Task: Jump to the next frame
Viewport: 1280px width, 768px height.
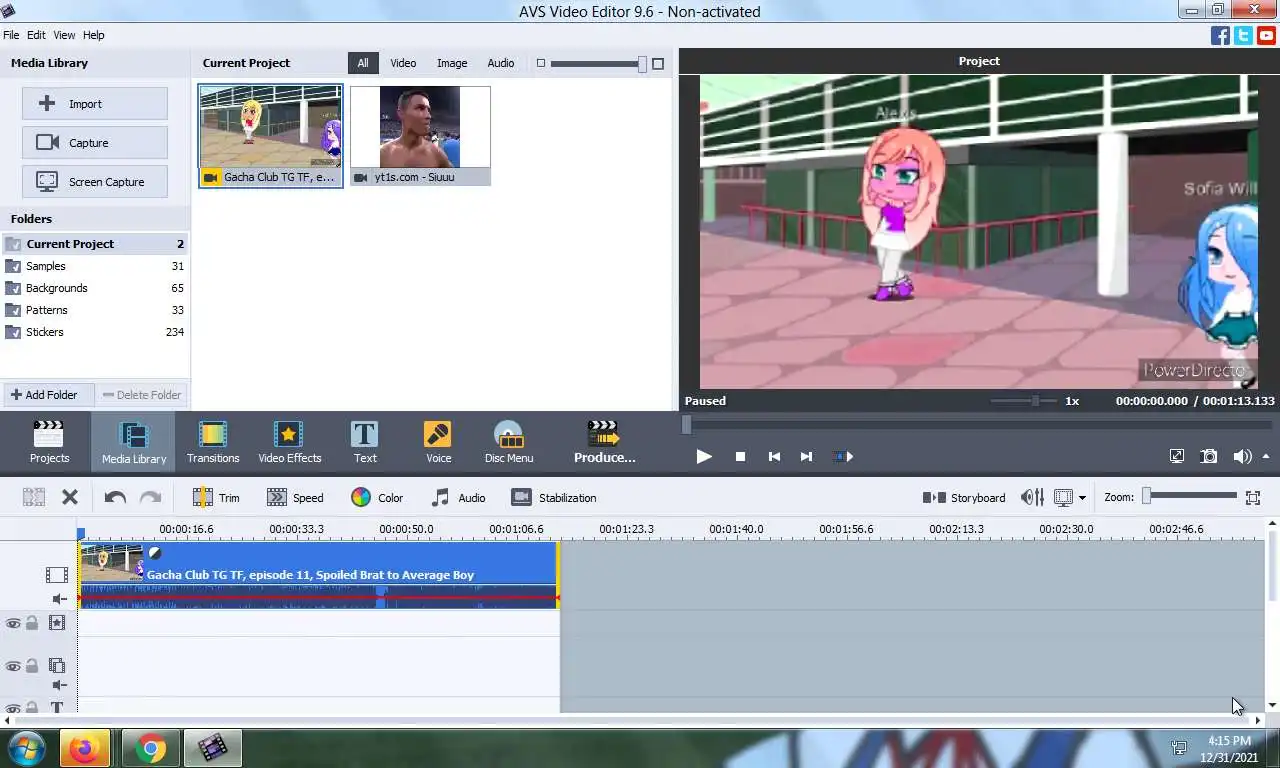Action: (806, 456)
